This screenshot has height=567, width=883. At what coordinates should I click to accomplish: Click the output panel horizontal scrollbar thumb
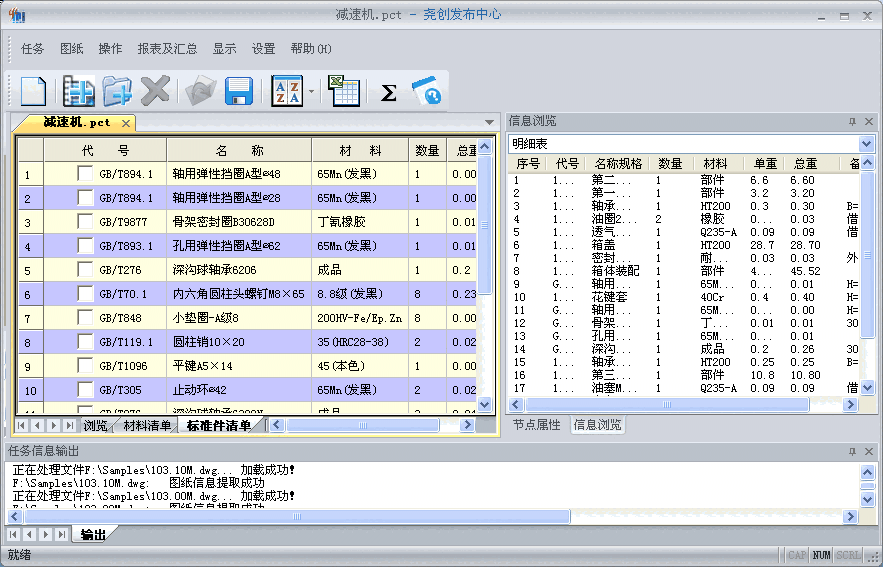click(297, 516)
